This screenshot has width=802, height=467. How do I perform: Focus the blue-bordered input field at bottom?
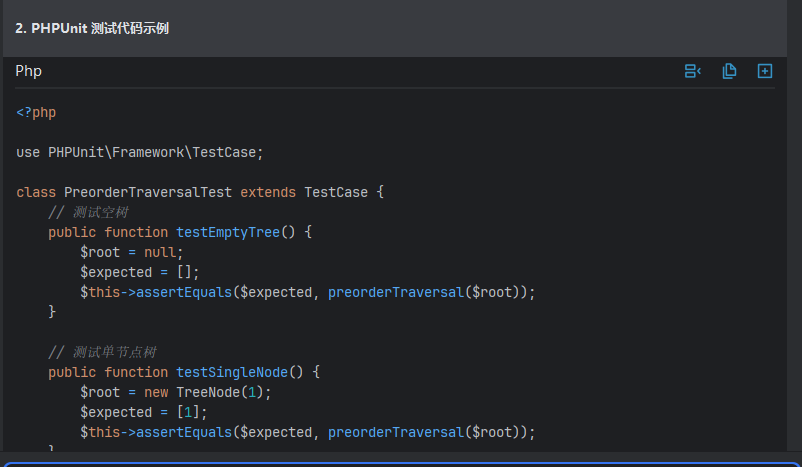(x=400, y=463)
